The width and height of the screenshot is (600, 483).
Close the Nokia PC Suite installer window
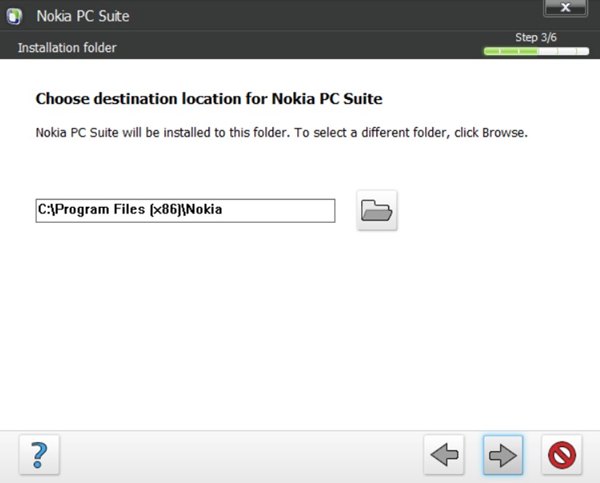(x=566, y=8)
